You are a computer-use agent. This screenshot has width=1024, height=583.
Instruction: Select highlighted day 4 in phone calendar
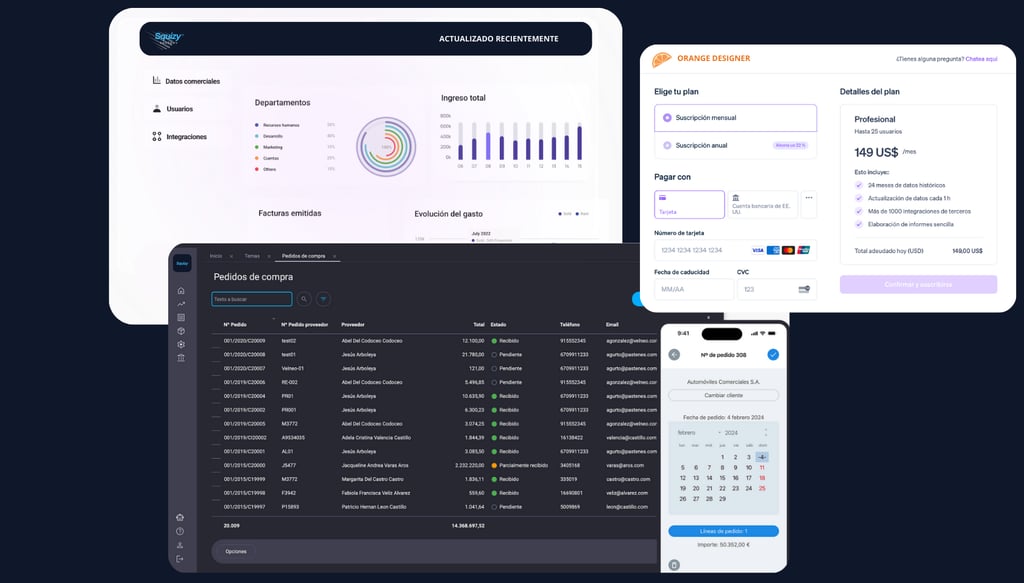(x=762, y=457)
